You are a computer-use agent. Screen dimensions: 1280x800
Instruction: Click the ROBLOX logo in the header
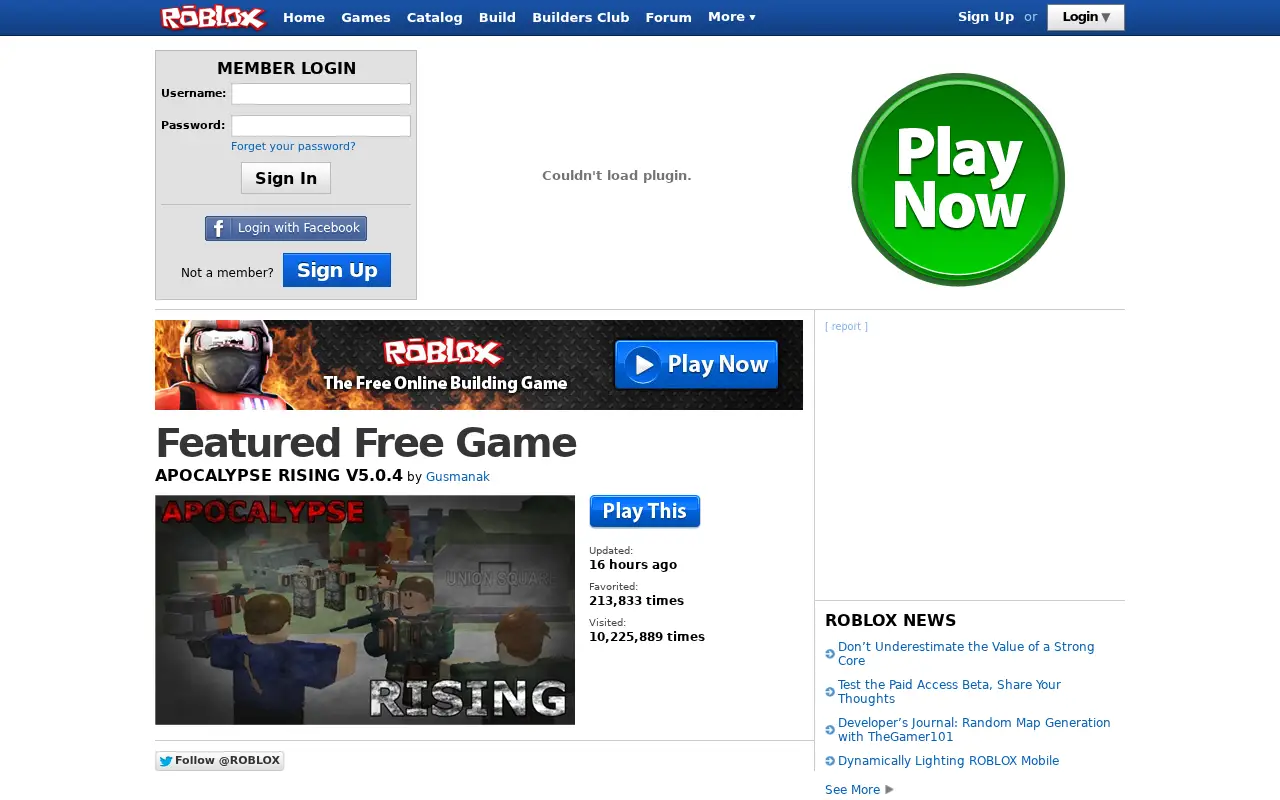tap(213, 17)
